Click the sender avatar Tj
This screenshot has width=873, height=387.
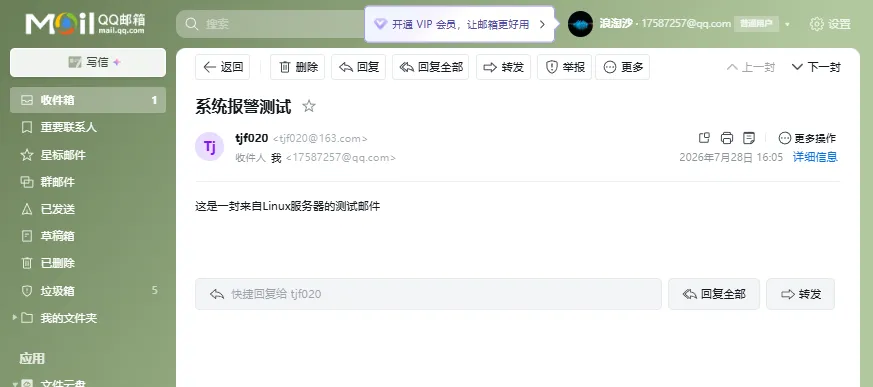coord(209,147)
